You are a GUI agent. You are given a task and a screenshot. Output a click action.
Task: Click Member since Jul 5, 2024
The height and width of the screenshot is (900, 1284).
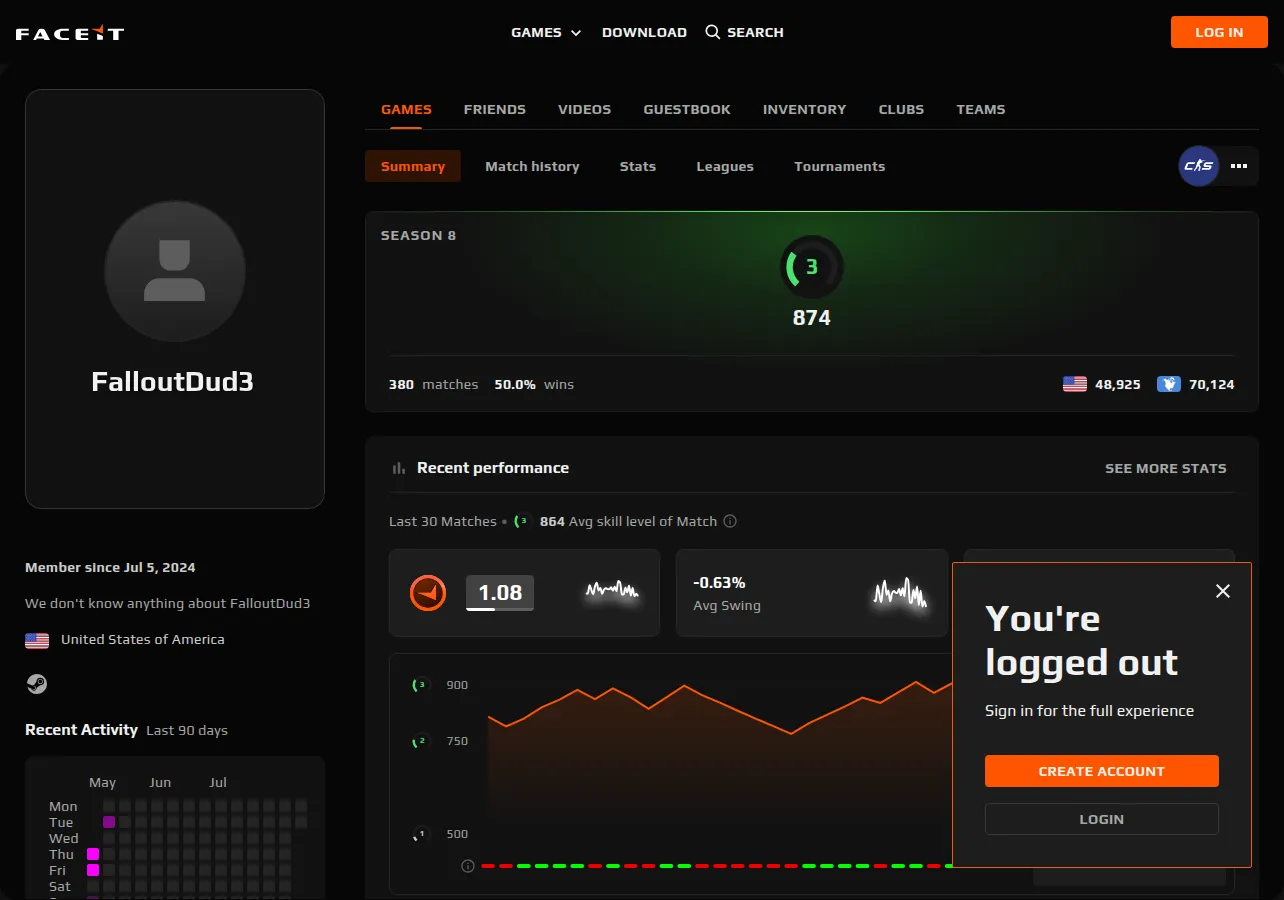click(110, 567)
